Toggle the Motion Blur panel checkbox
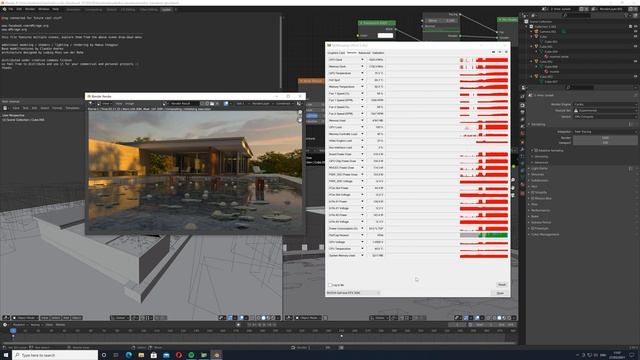The height and width of the screenshot is (360, 640). 533,198
